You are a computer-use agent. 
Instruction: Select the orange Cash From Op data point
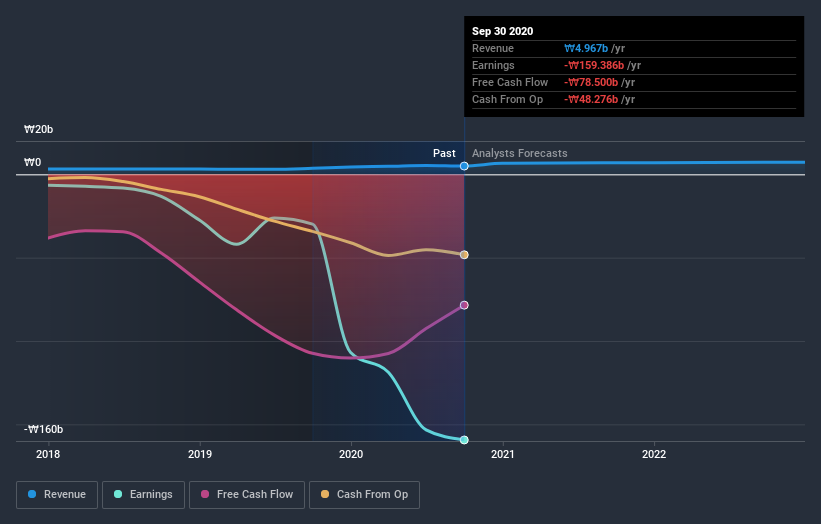pyautogui.click(x=464, y=255)
